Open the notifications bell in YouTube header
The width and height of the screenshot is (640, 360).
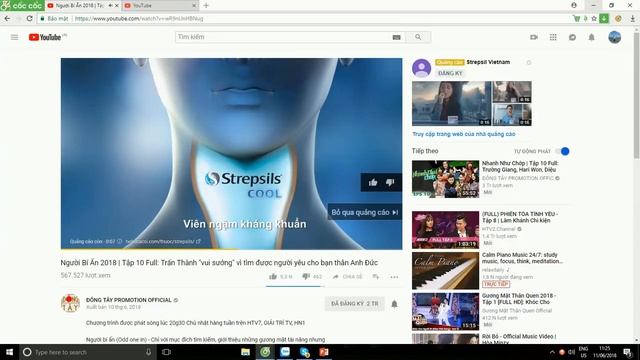[591, 37]
